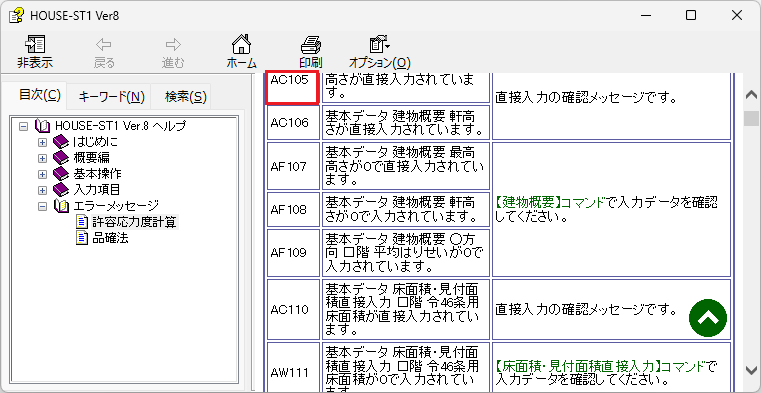
Task: Expand the 入力項目 tree node
Action: [42, 190]
